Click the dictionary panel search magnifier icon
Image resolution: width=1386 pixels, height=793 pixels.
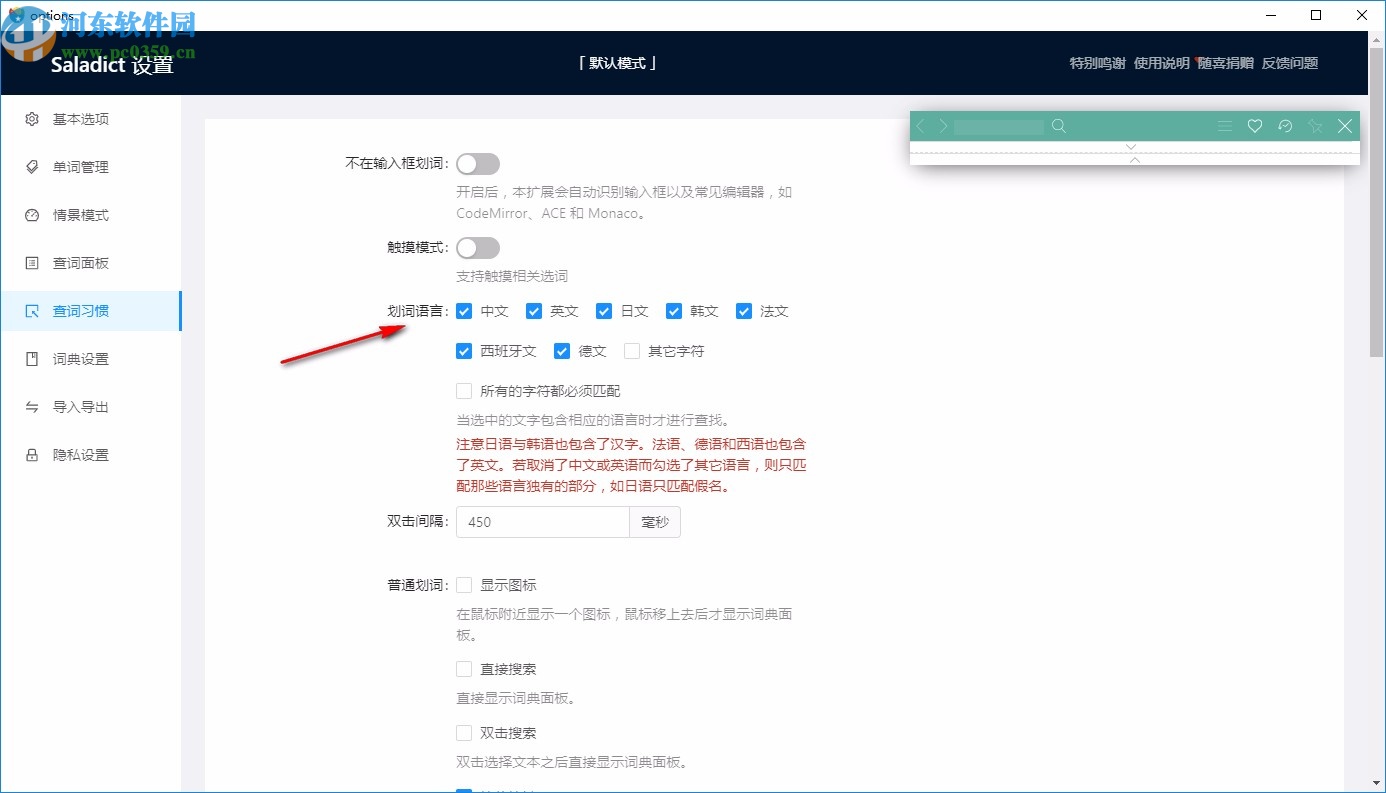(1059, 126)
